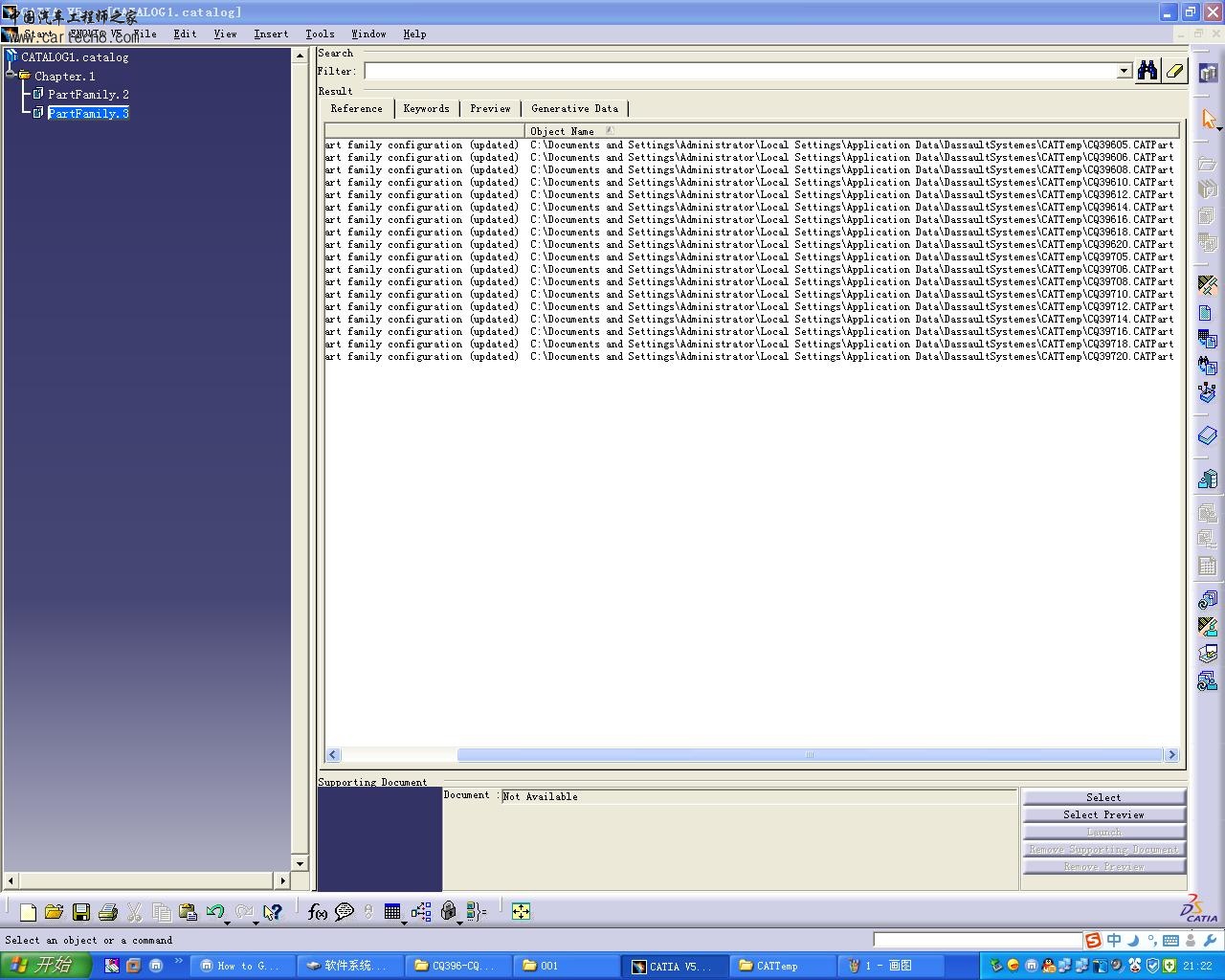Open the Tools menu

(320, 33)
